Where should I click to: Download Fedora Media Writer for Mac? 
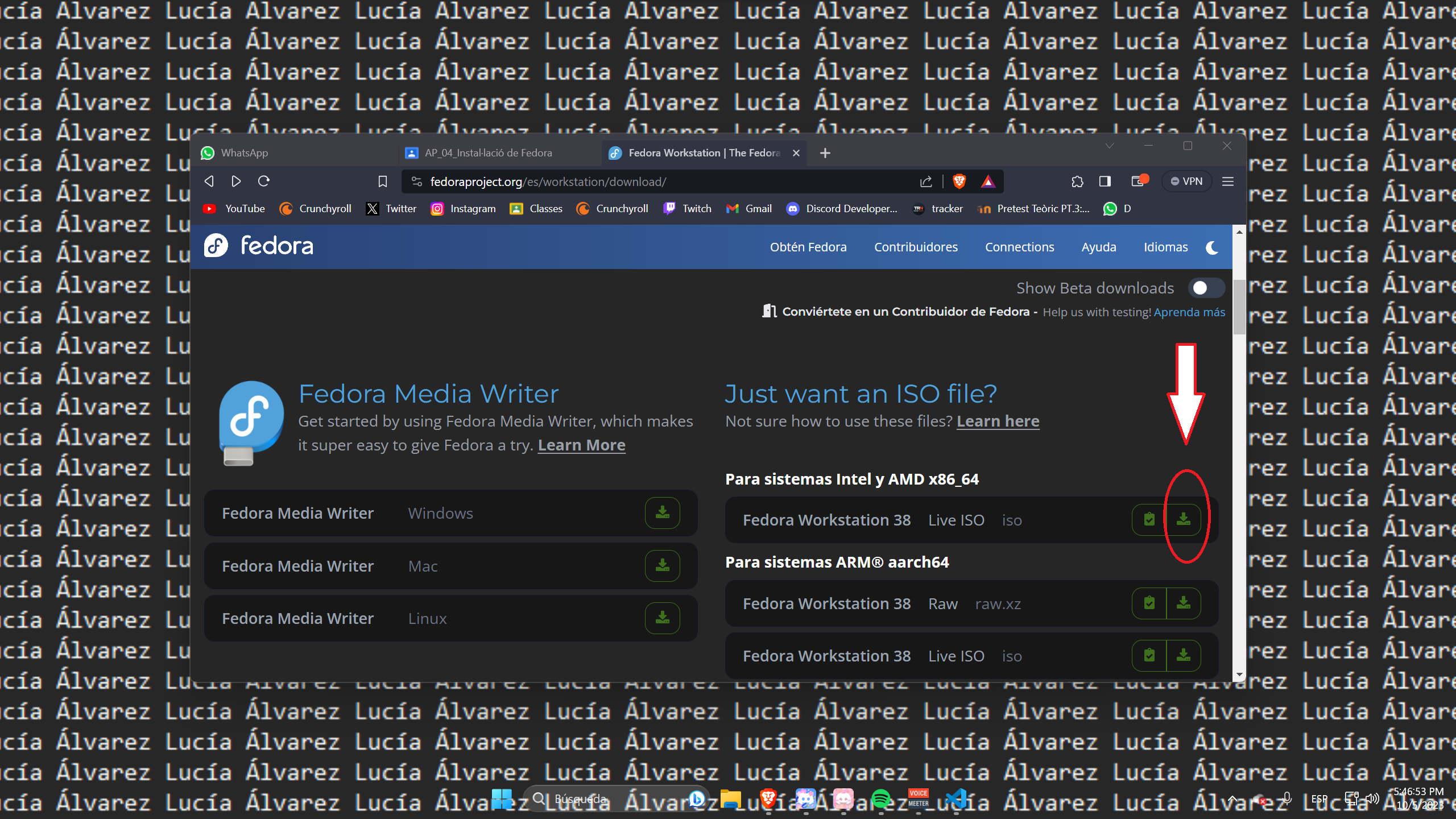[662, 566]
